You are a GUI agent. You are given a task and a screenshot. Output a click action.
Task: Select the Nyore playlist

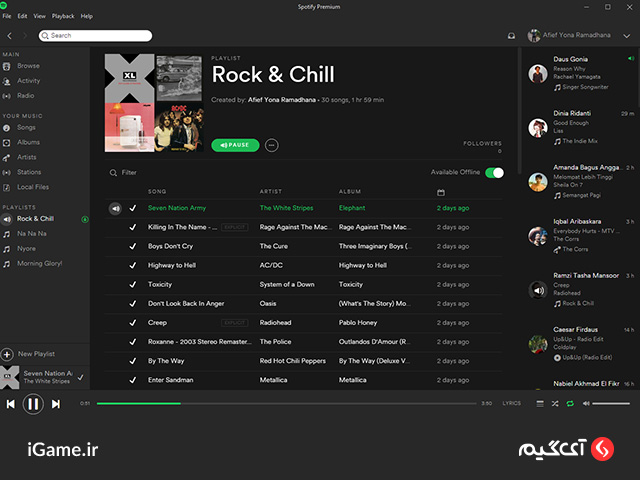26,249
